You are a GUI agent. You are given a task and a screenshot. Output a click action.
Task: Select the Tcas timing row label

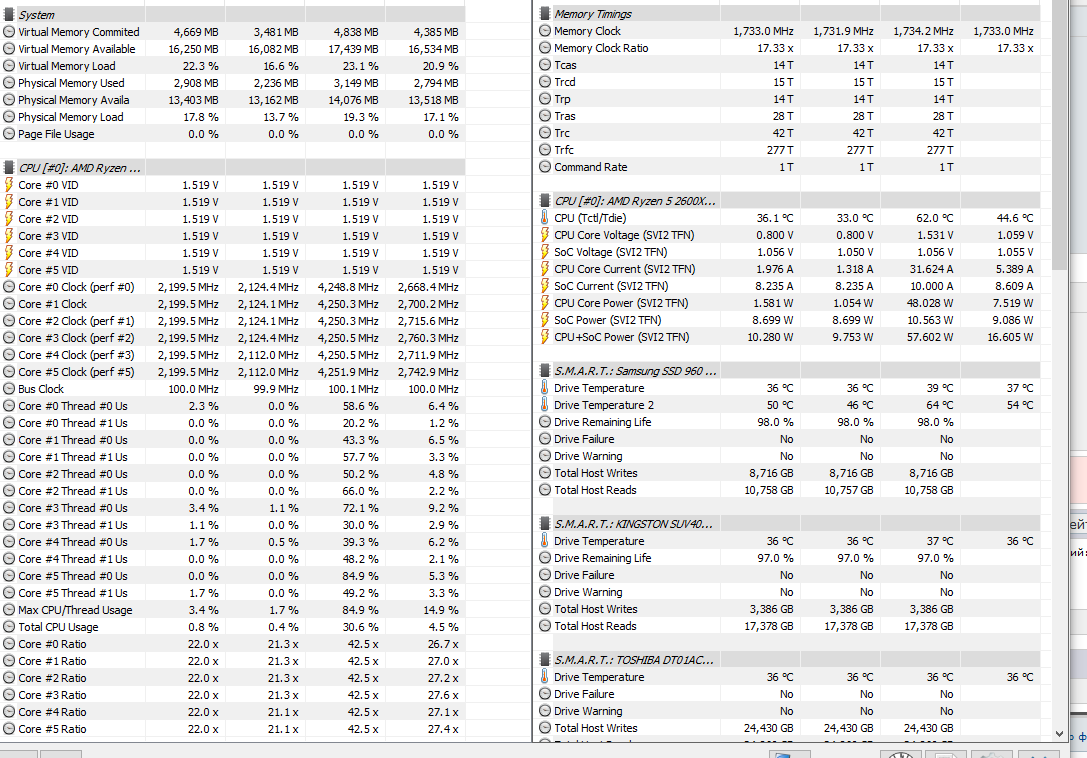[565, 64]
